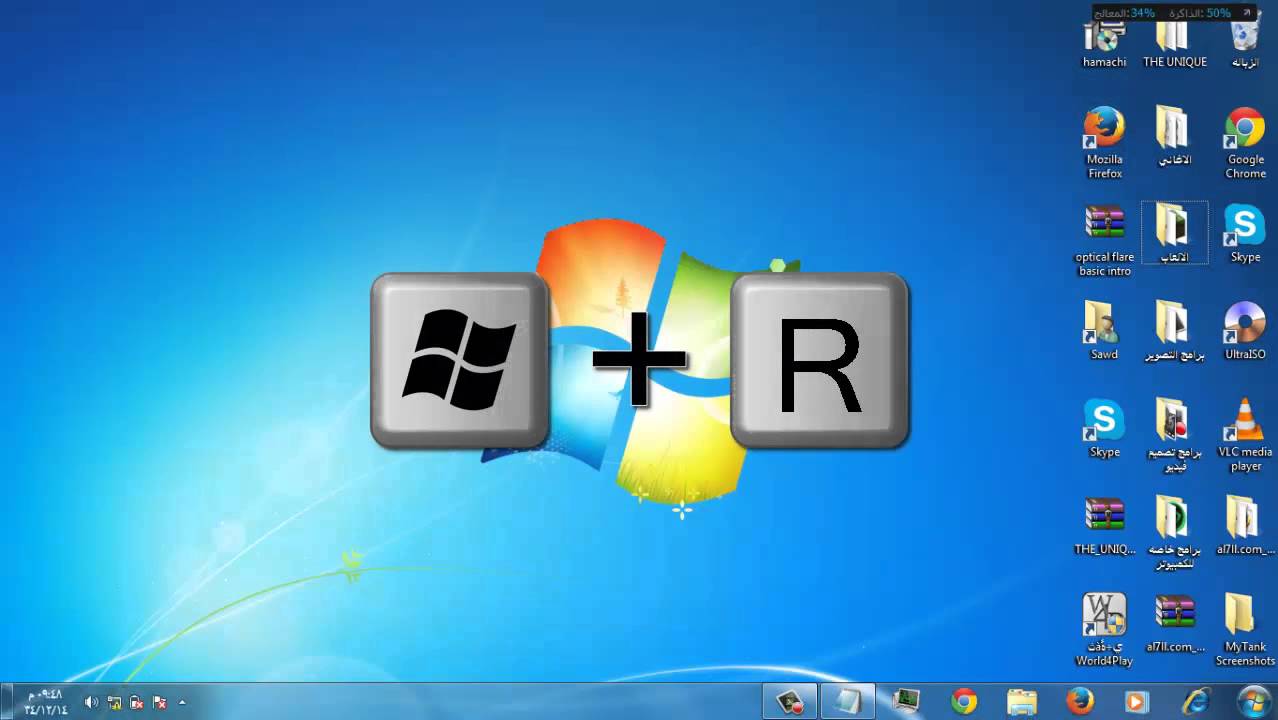Open volume speaker tray icon
The image size is (1278, 720).
coord(91,703)
